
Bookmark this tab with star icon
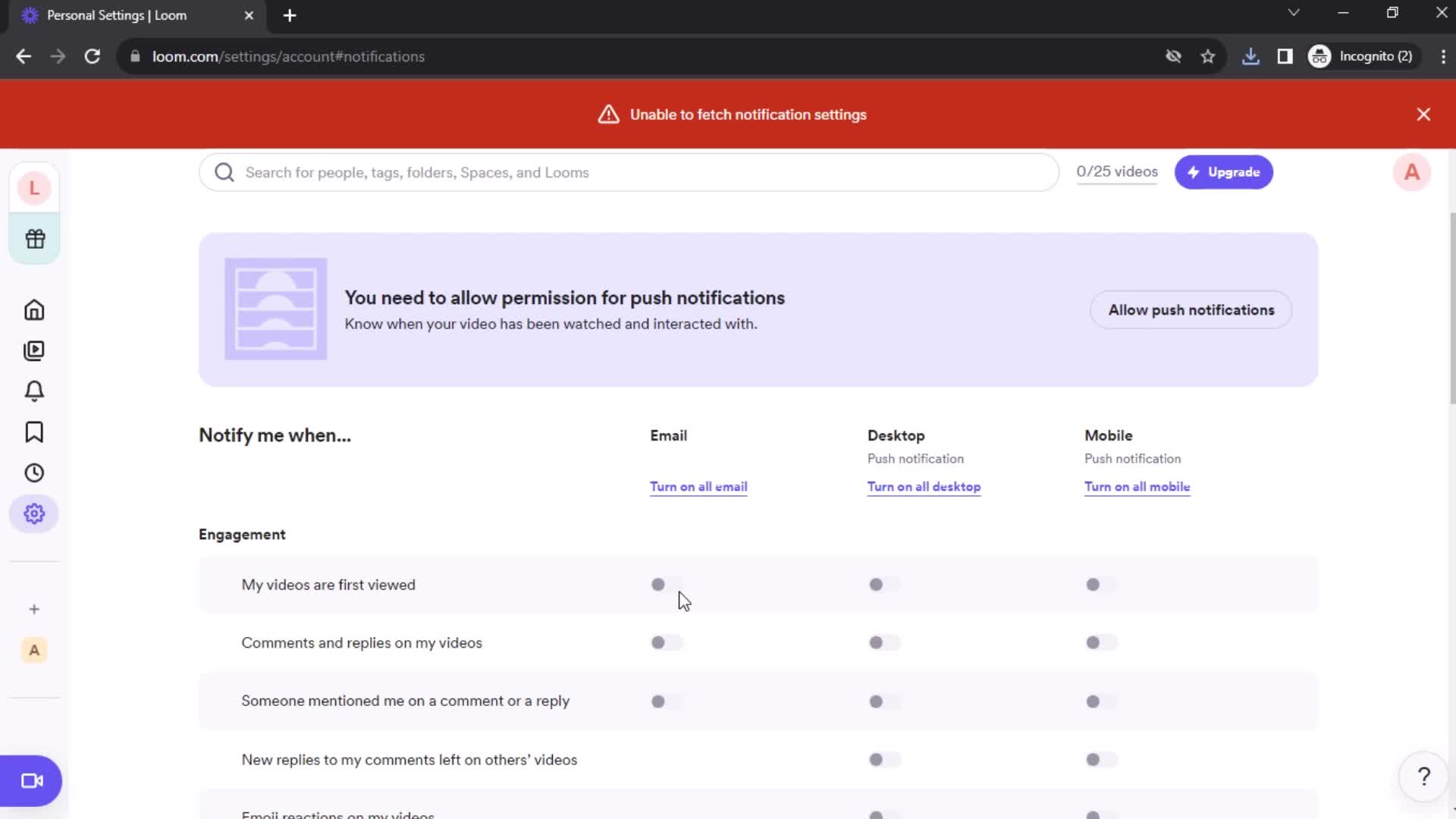1208,56
